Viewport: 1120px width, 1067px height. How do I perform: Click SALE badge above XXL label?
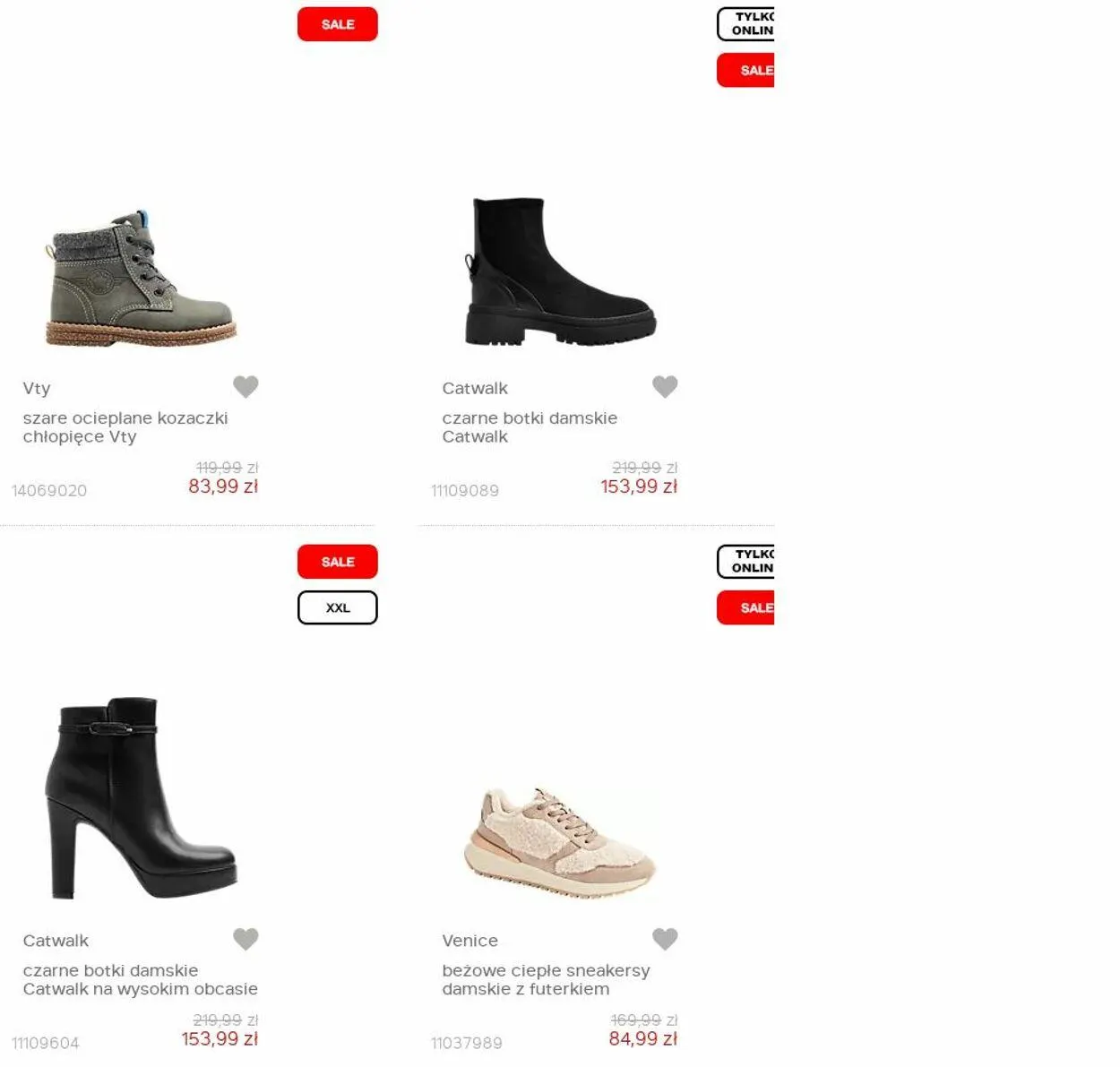(x=338, y=562)
